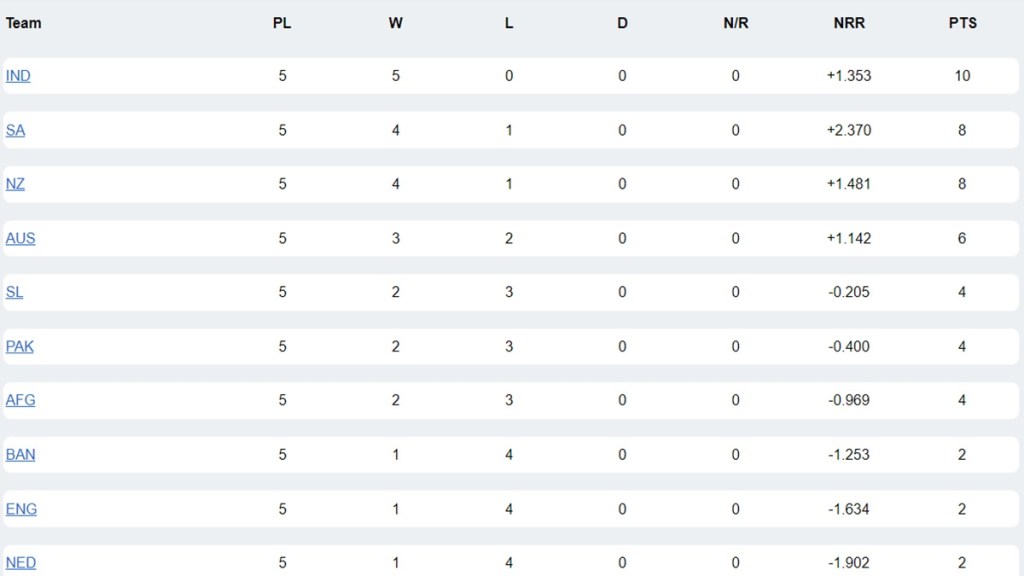Select the D column header

622,23
